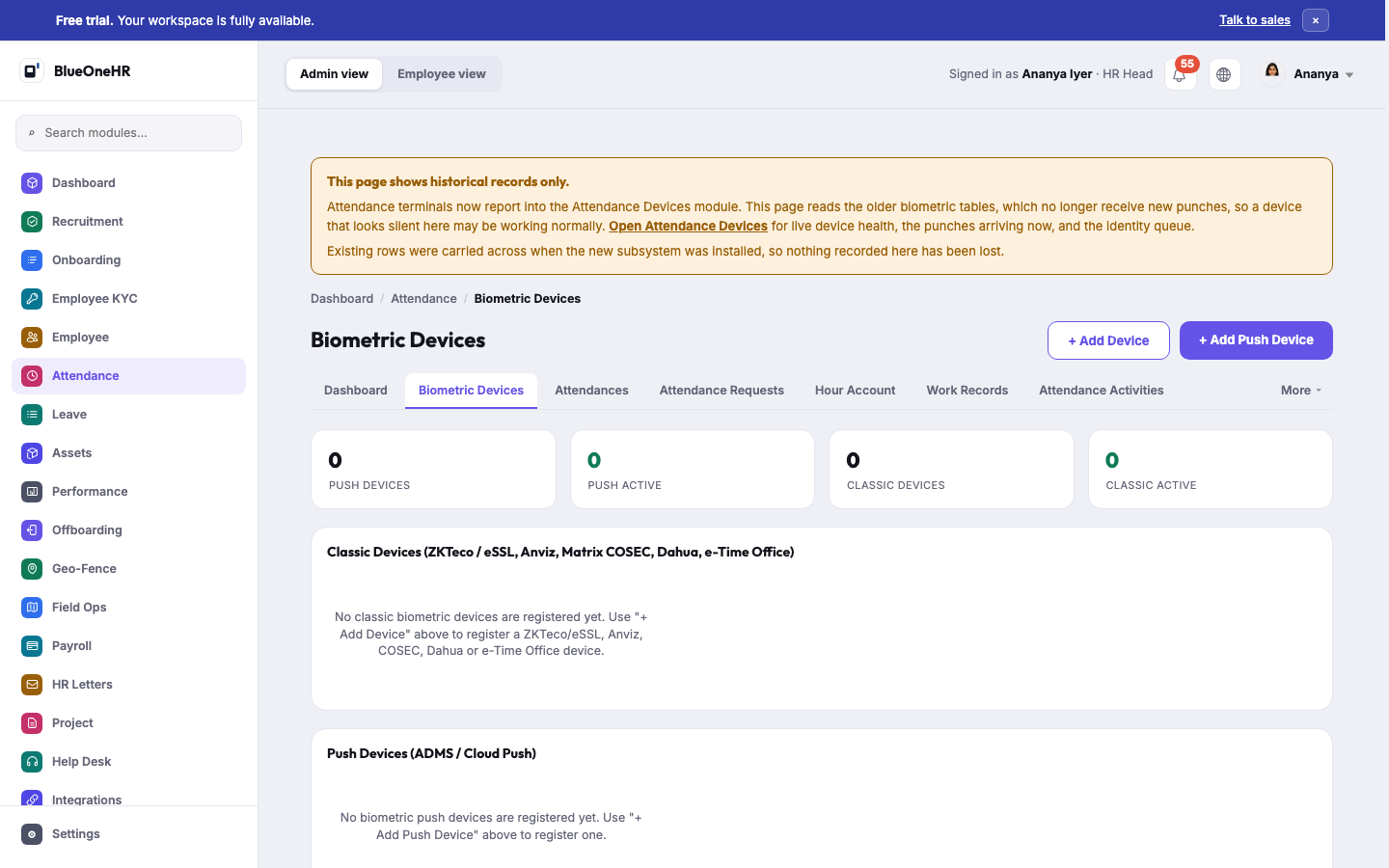
Task: Click the Field Ops map icon
Action: [32, 607]
